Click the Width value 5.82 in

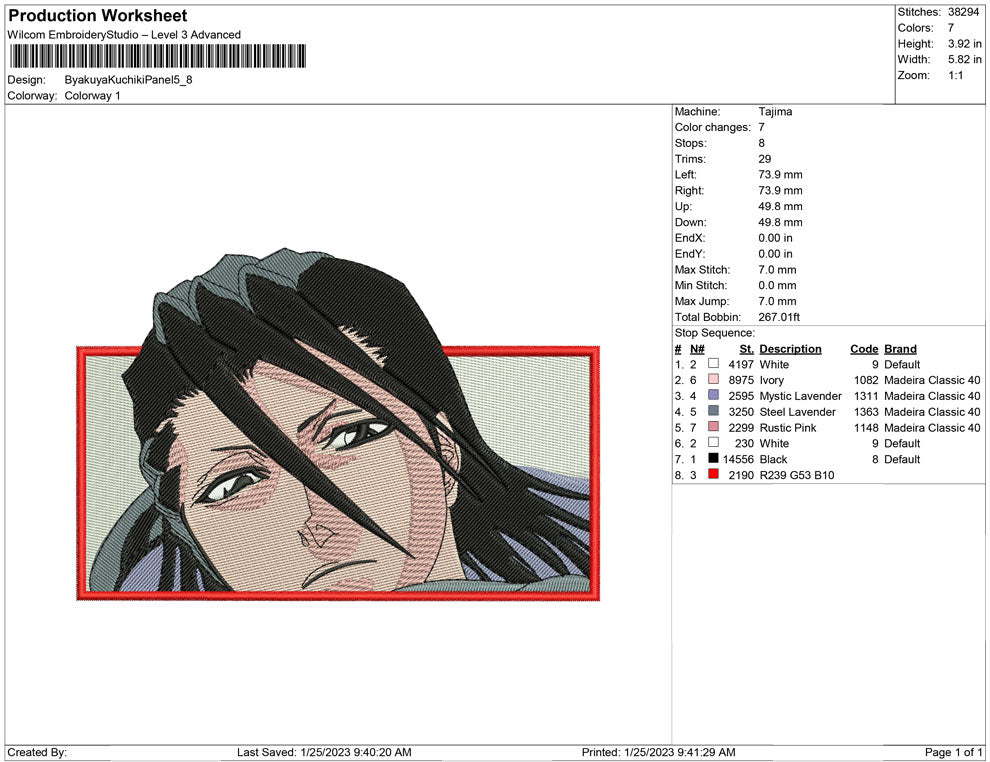pyautogui.click(x=964, y=59)
